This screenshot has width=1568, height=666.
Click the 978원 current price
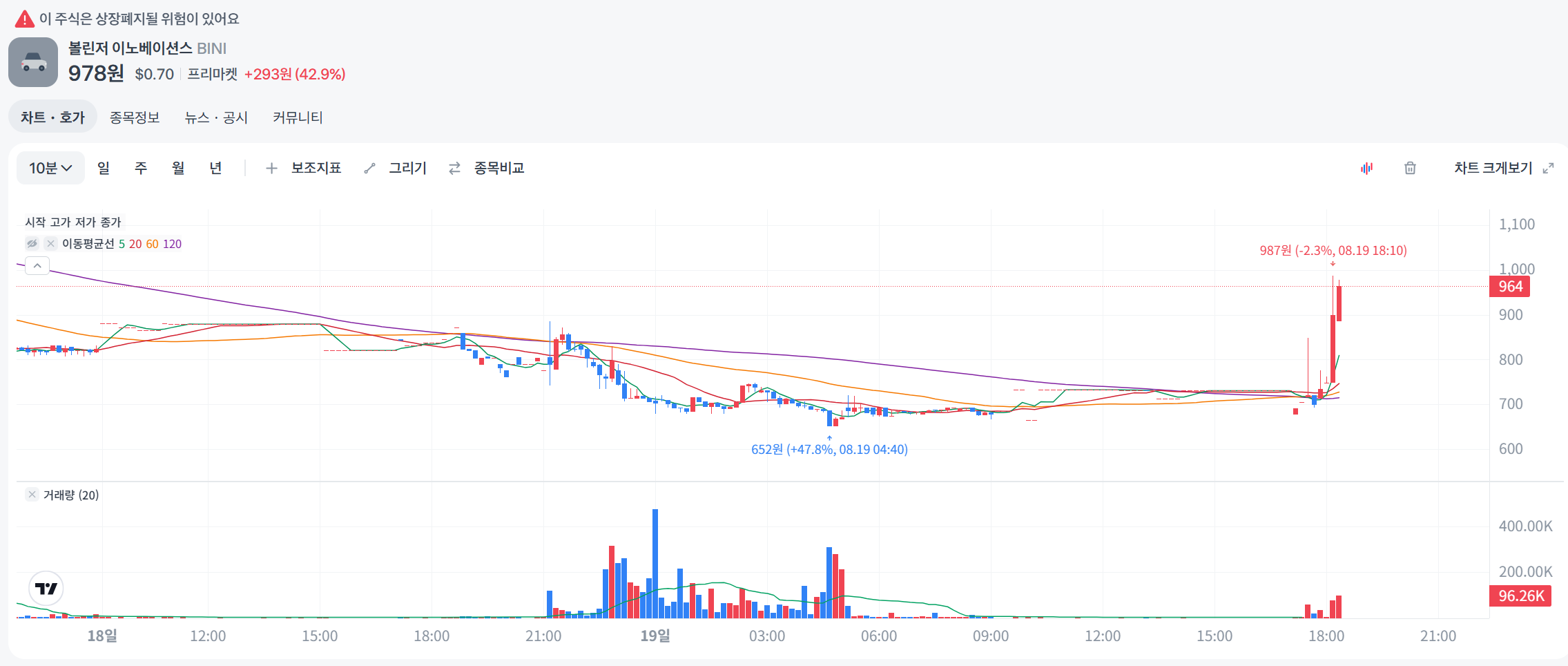tap(97, 73)
